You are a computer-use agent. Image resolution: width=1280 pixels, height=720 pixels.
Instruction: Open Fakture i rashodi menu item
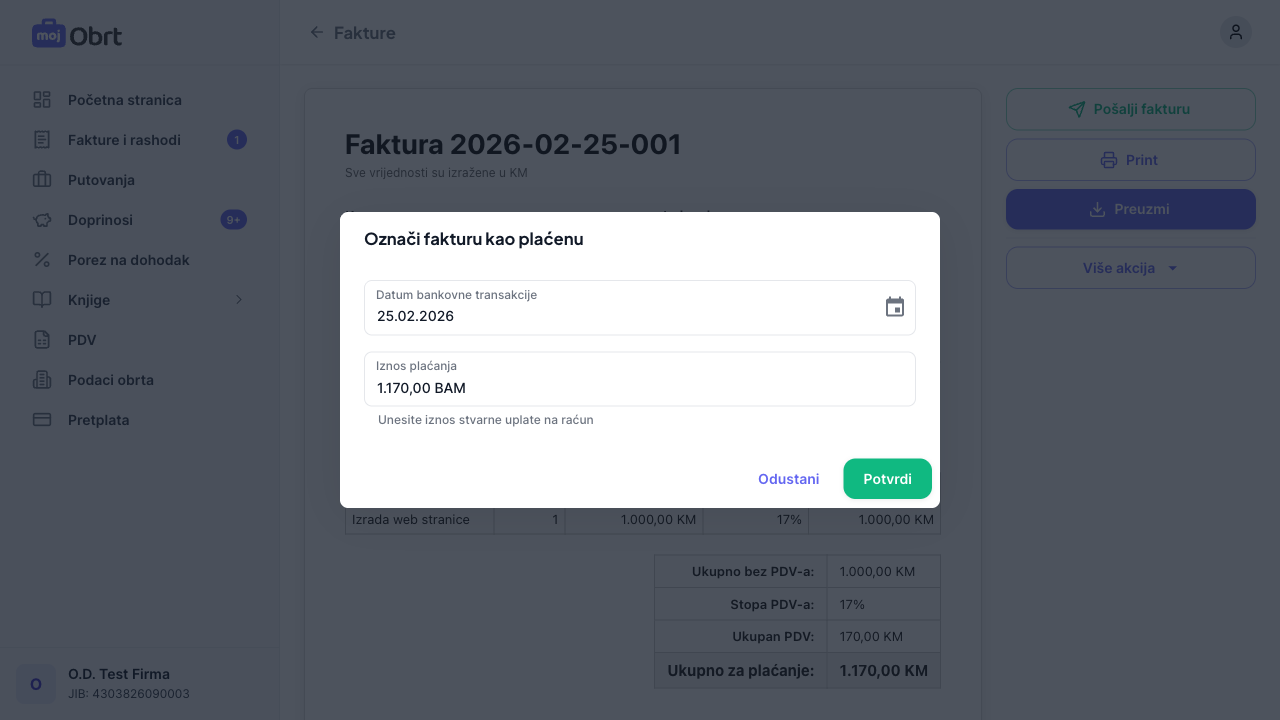click(124, 140)
